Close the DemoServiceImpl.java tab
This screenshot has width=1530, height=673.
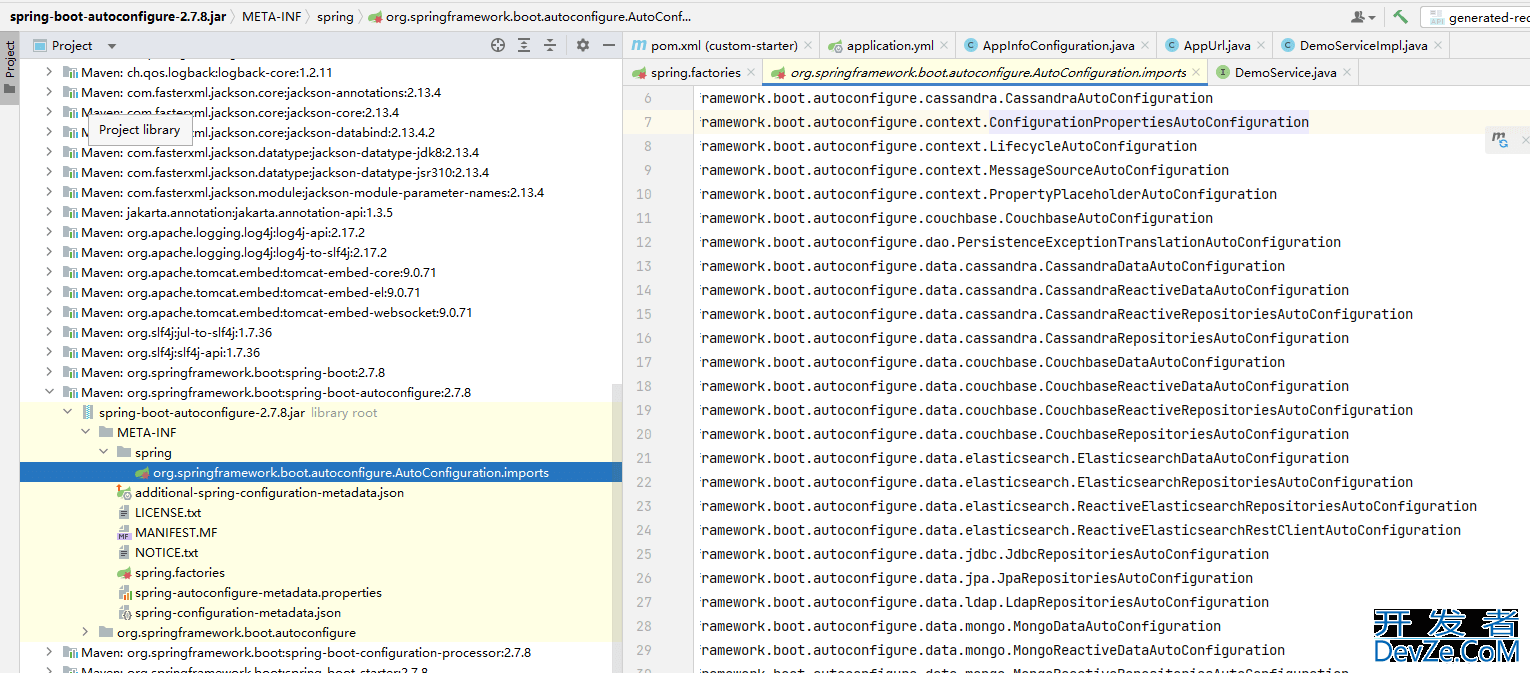[x=1437, y=46]
